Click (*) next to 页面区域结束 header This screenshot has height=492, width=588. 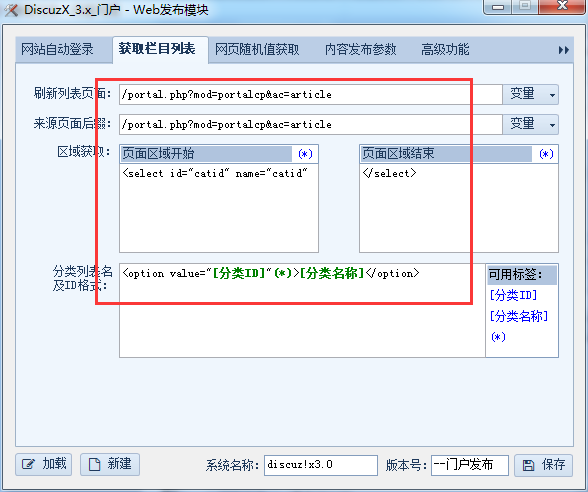pyautogui.click(x=546, y=154)
